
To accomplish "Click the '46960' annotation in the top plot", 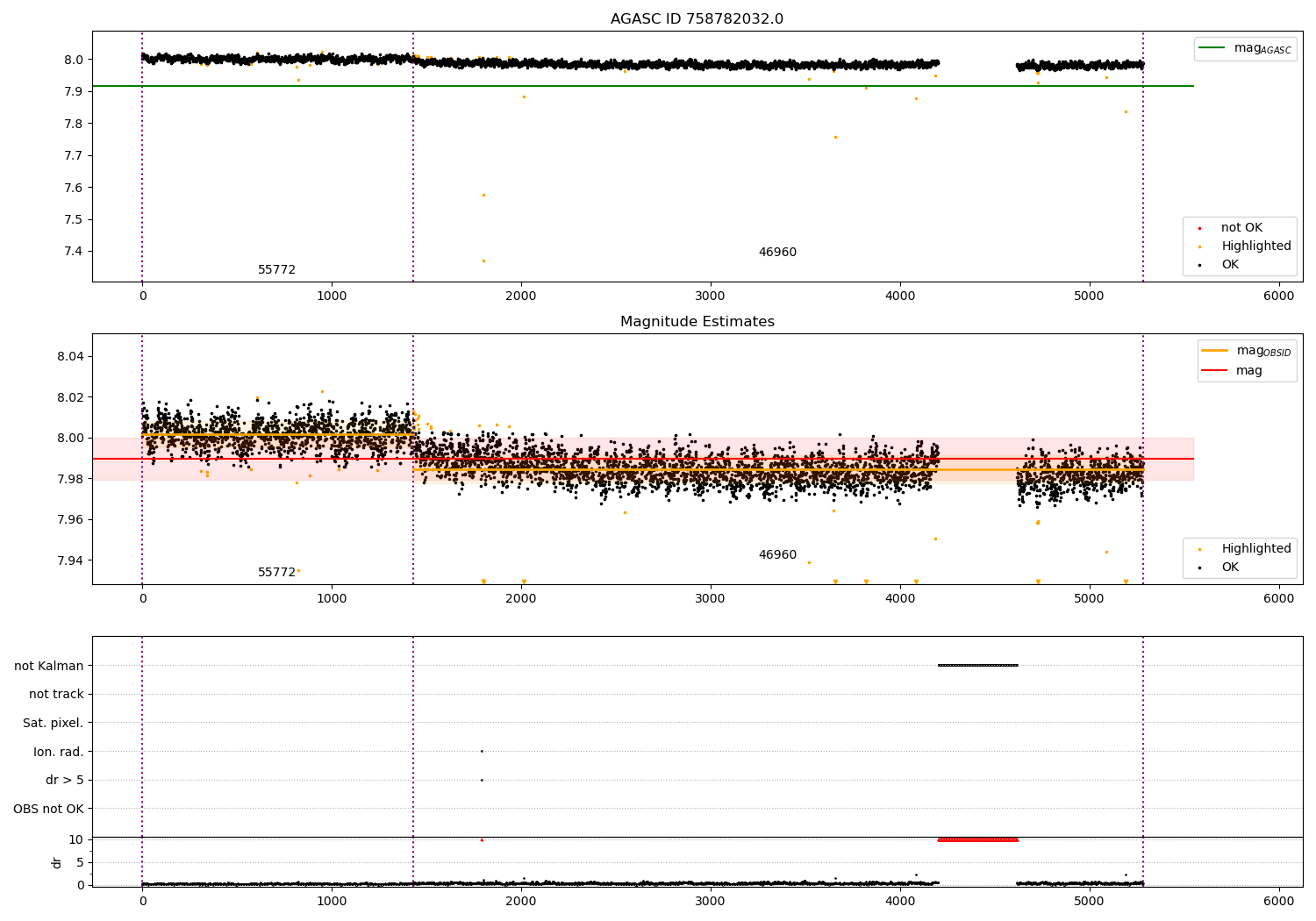I will point(777,253).
